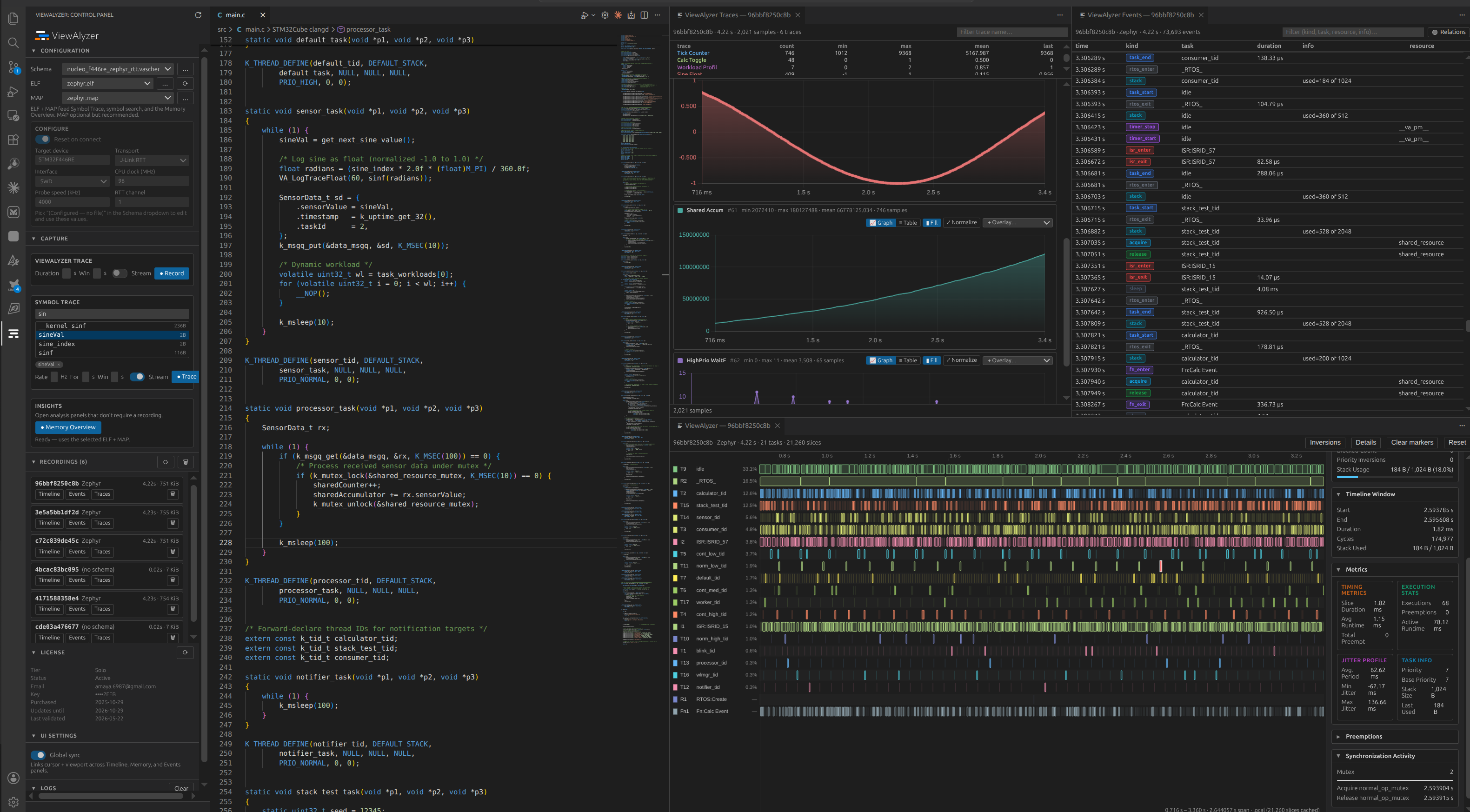Screen dimensions: 1470x812
Task: Toggle Reset on connect switch
Action: (43, 139)
